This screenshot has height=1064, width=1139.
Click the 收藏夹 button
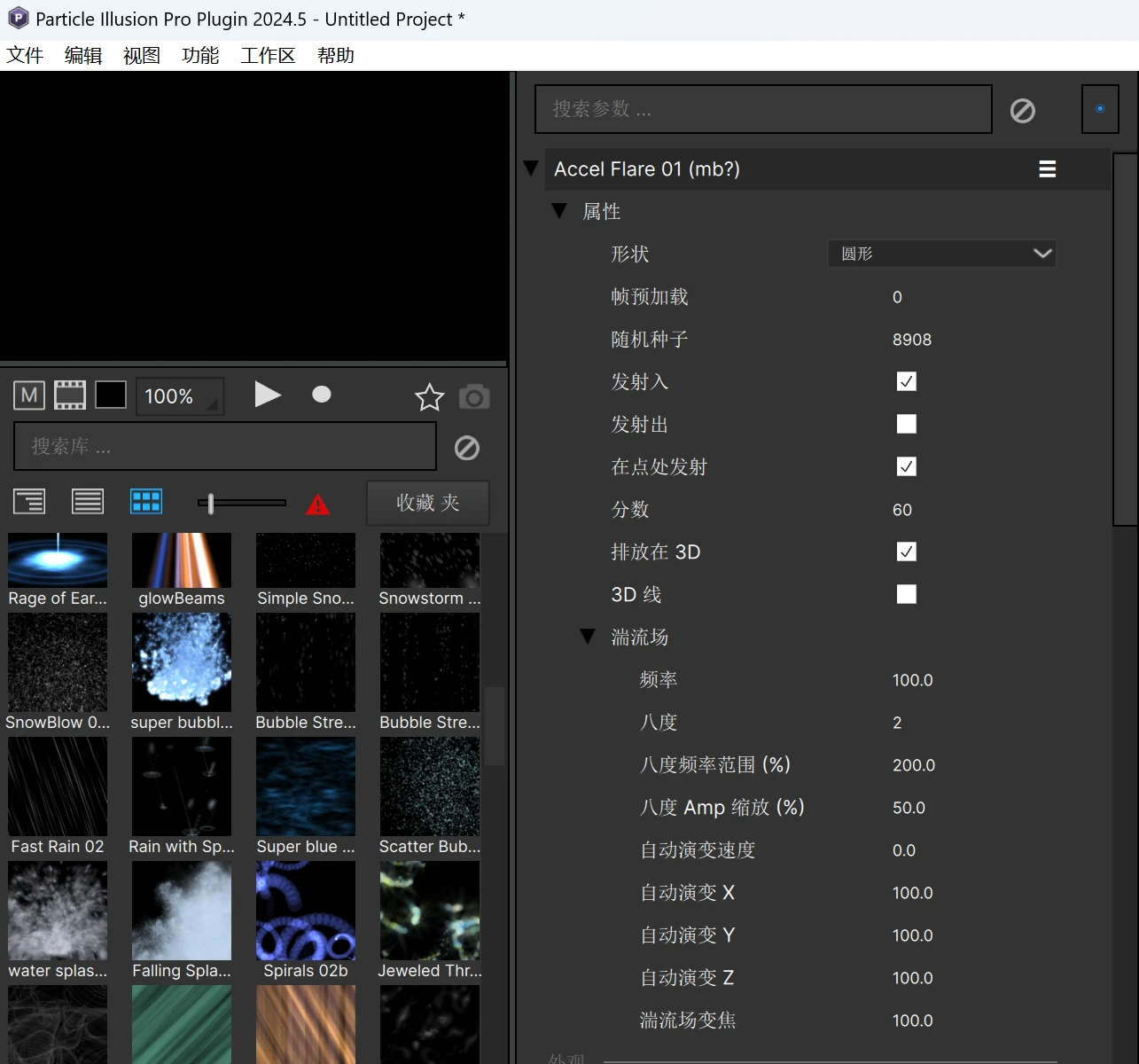[x=427, y=503]
